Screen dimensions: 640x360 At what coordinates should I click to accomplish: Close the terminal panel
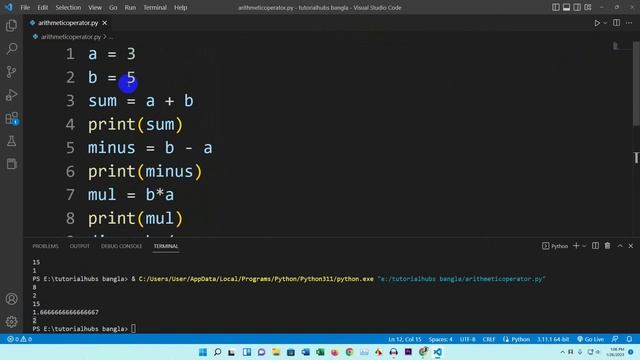click(x=631, y=246)
